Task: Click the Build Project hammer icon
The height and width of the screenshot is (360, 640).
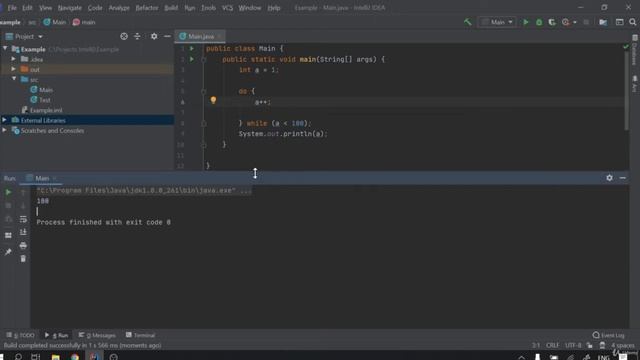Action: 468,22
